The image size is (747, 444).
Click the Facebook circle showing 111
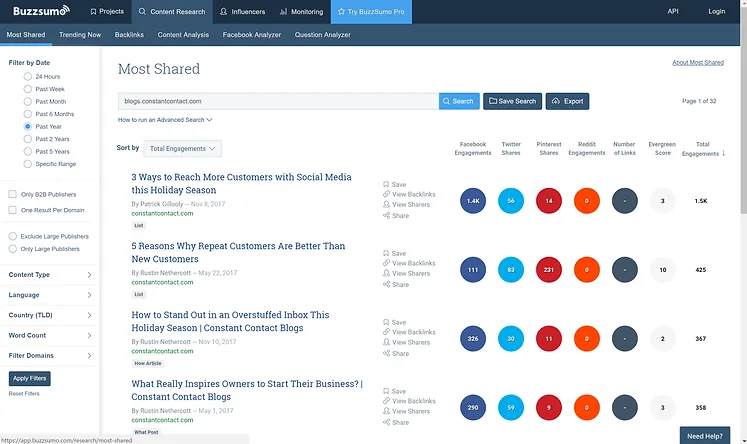coord(473,270)
